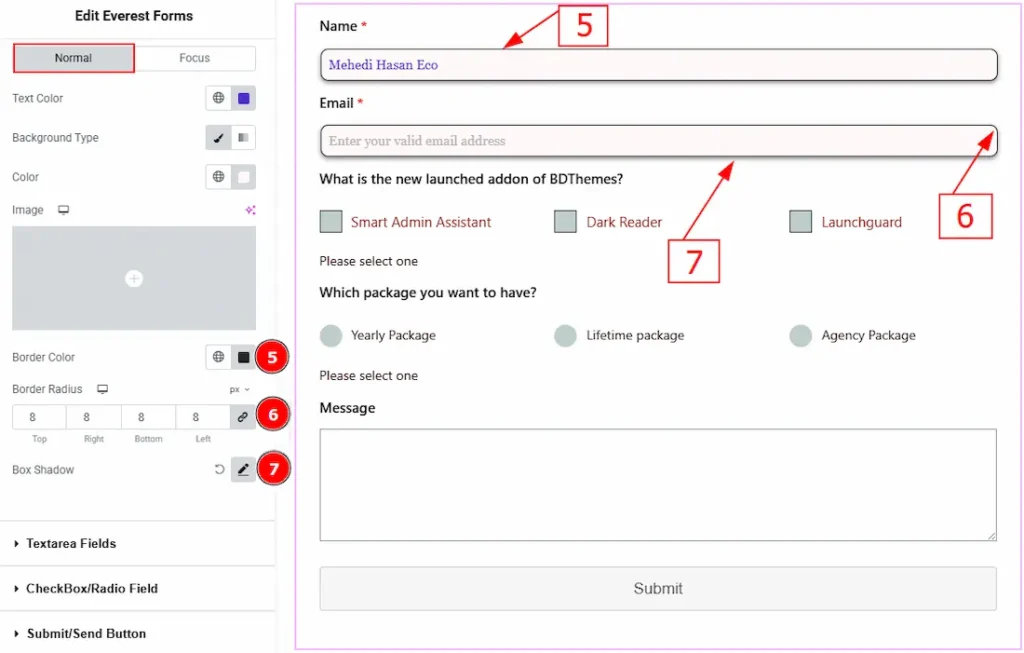Image resolution: width=1024 pixels, height=653 pixels.
Task: Switch to the Focus tab
Action: click(194, 58)
